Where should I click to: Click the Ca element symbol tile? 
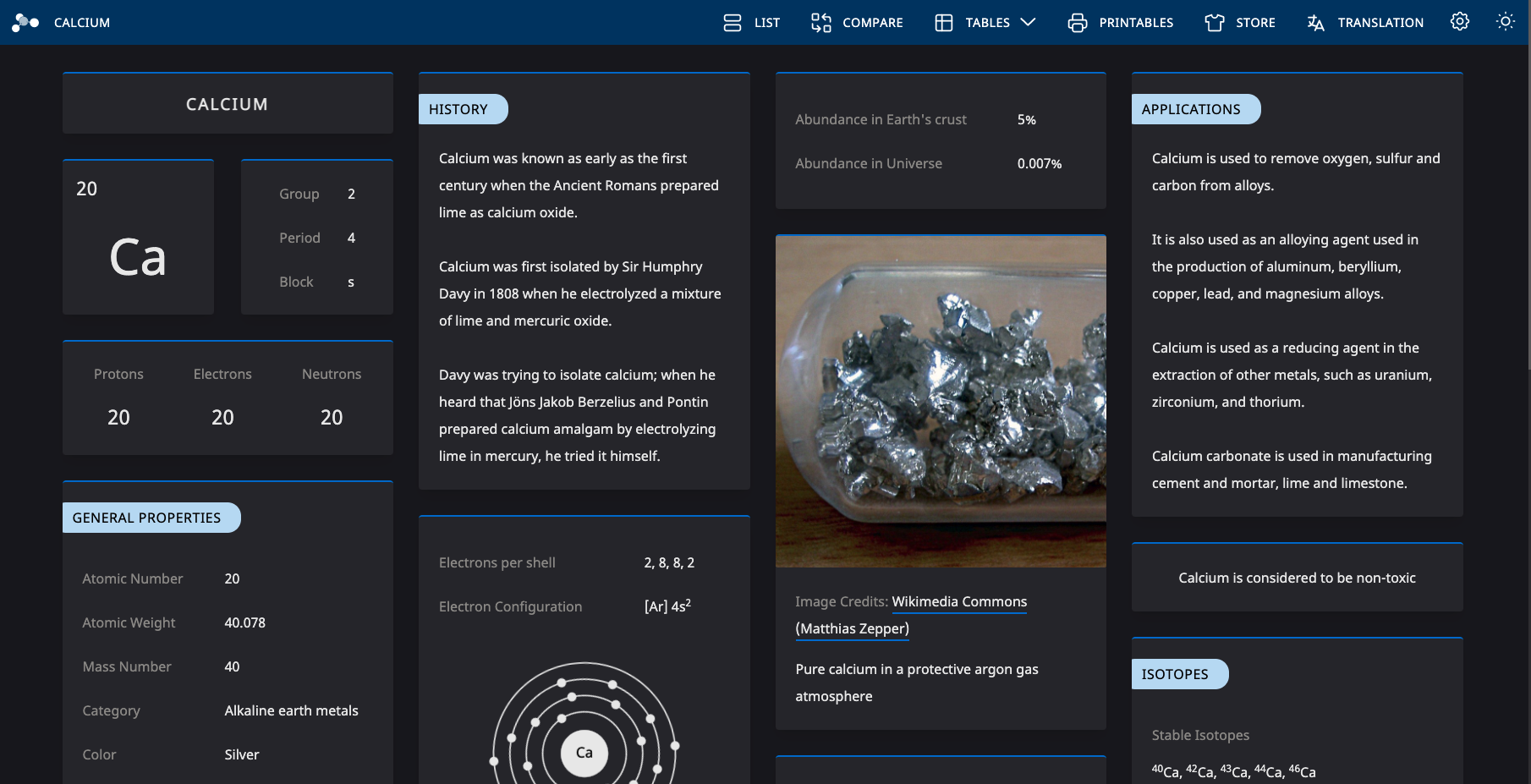point(138,238)
